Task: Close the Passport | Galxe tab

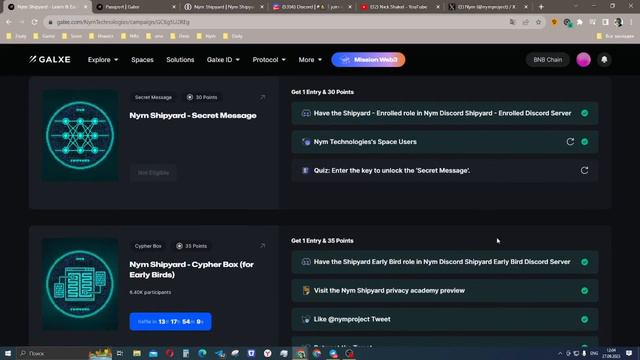Action: [174, 7]
